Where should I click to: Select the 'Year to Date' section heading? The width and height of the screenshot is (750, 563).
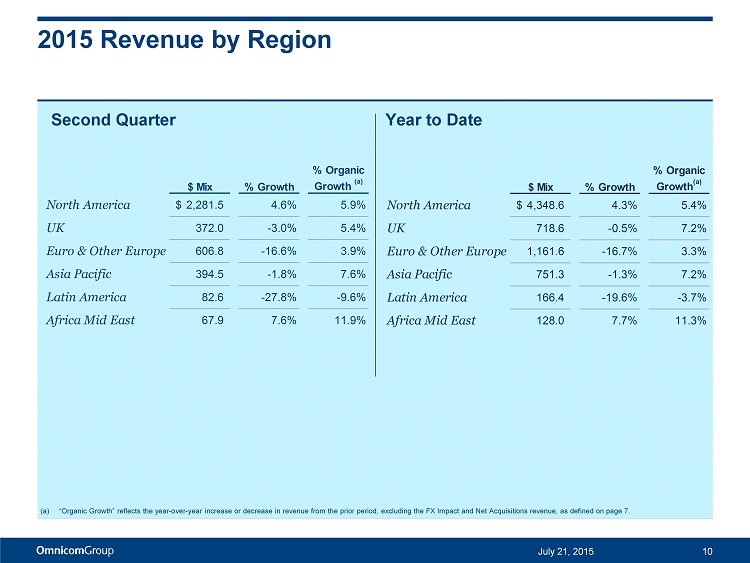click(433, 120)
